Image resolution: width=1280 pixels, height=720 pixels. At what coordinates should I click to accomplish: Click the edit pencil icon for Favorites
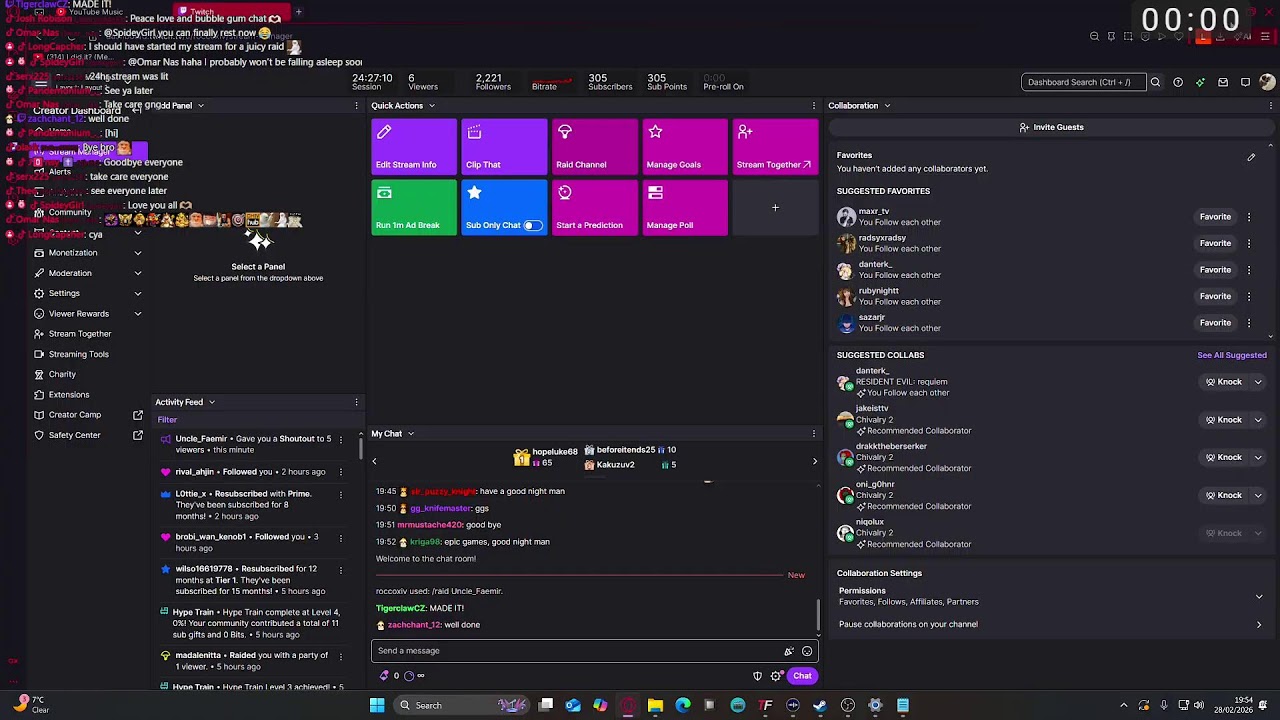coord(1251,157)
